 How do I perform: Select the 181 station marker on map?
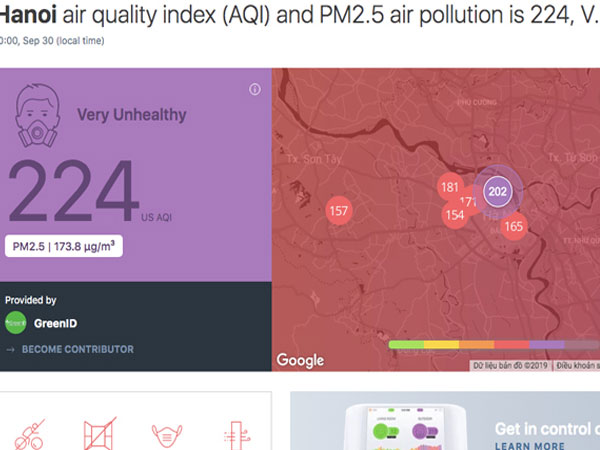[x=450, y=187]
